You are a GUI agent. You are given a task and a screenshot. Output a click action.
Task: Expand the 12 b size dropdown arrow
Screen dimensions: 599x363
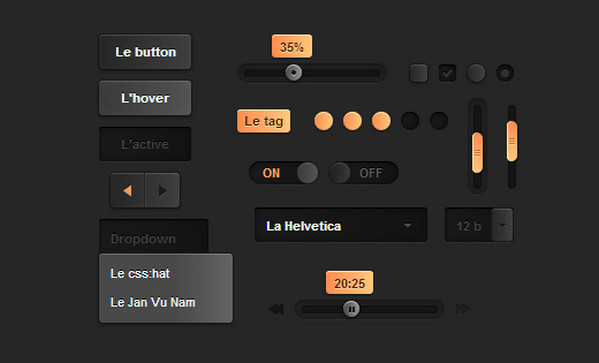[502, 225]
